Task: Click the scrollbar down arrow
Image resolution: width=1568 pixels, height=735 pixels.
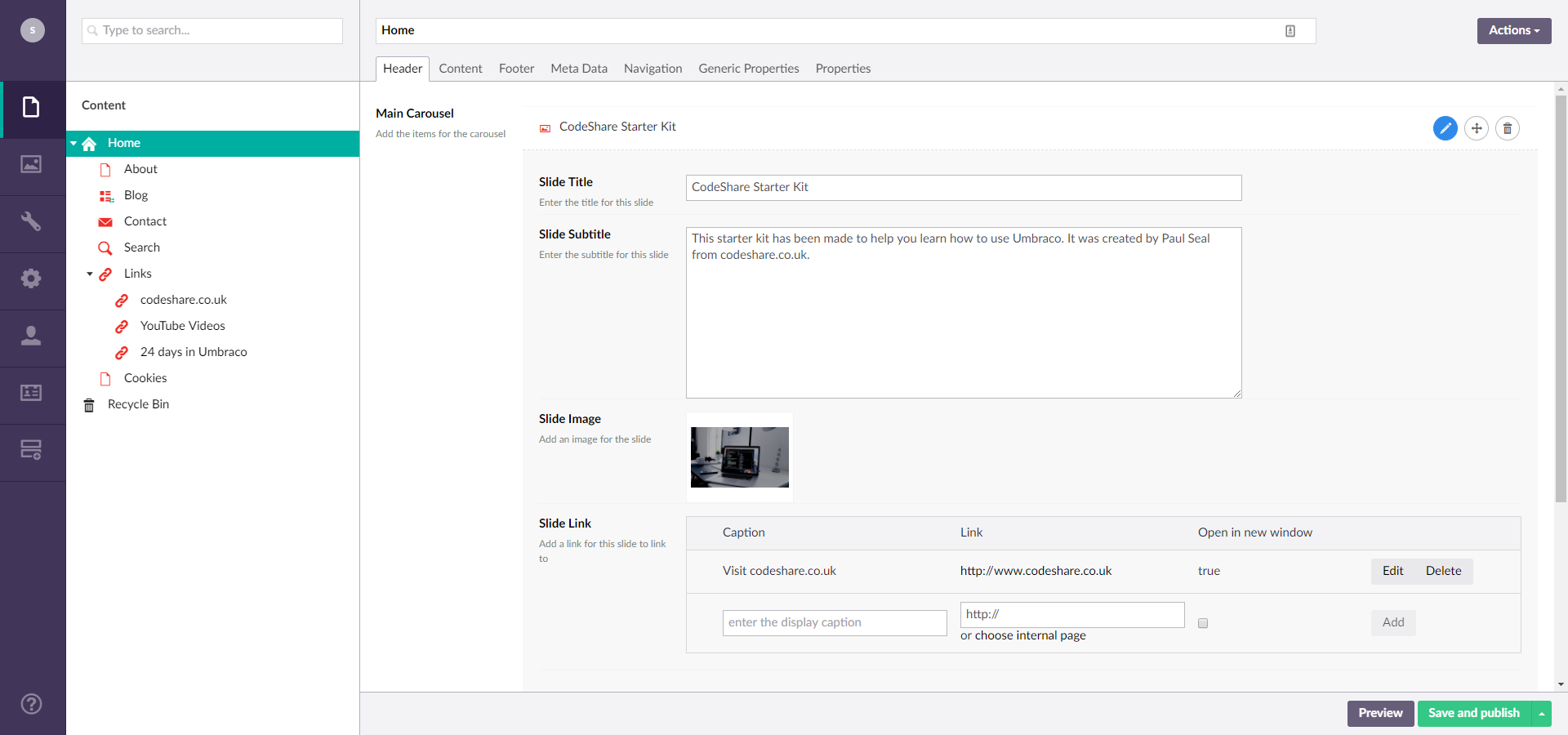Action: 1561,685
